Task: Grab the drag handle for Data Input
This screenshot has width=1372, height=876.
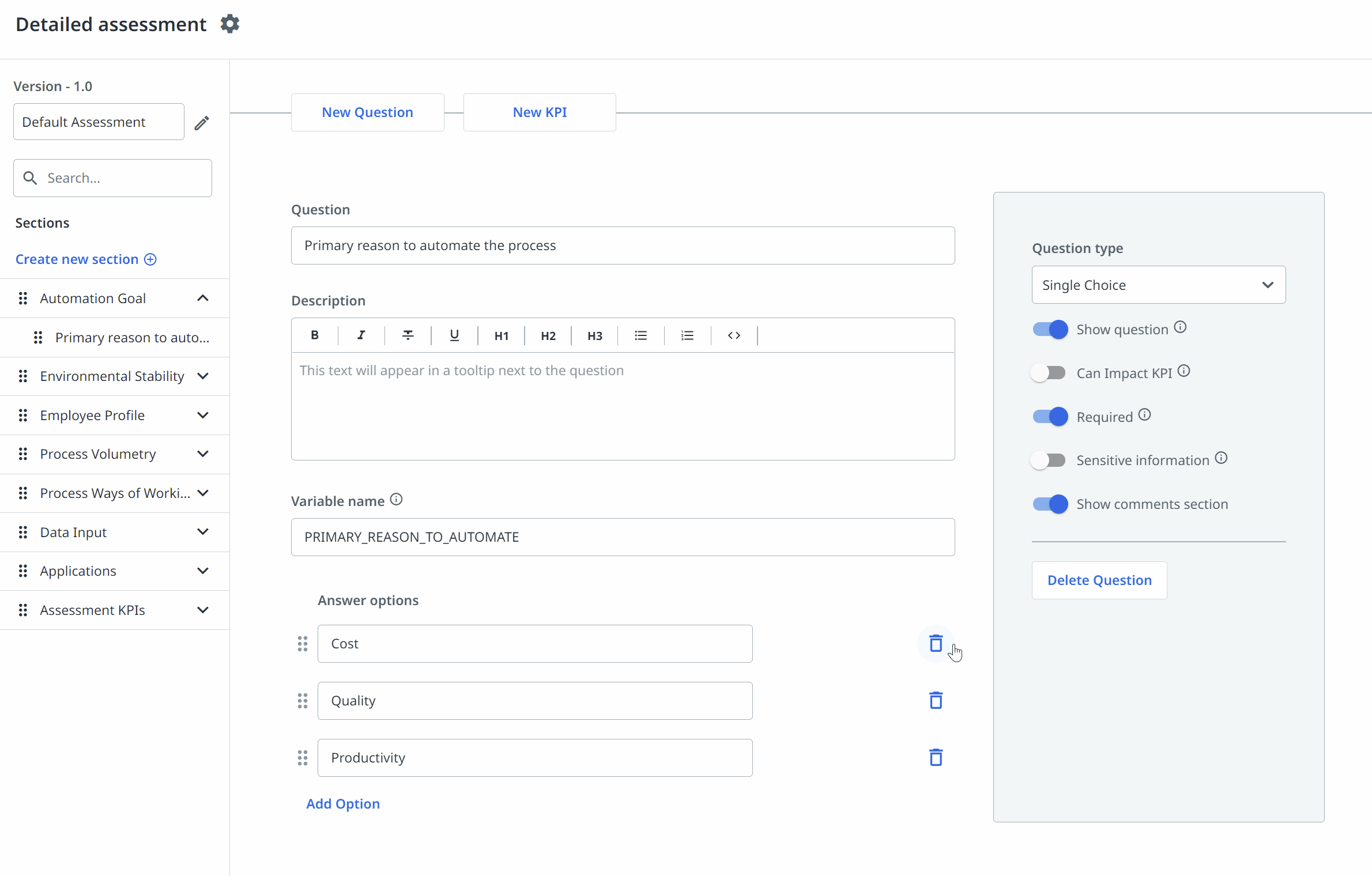Action: (23, 533)
